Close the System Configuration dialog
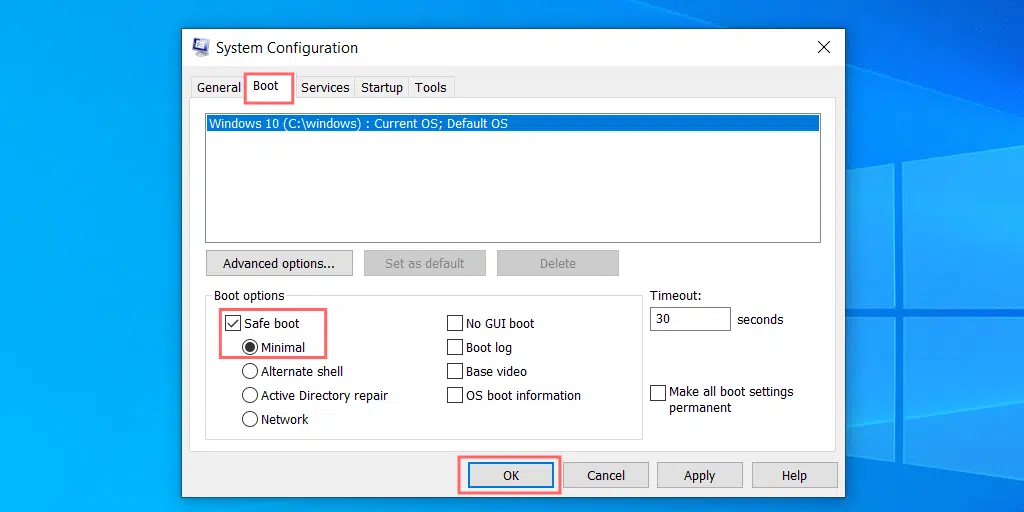 pos(824,47)
